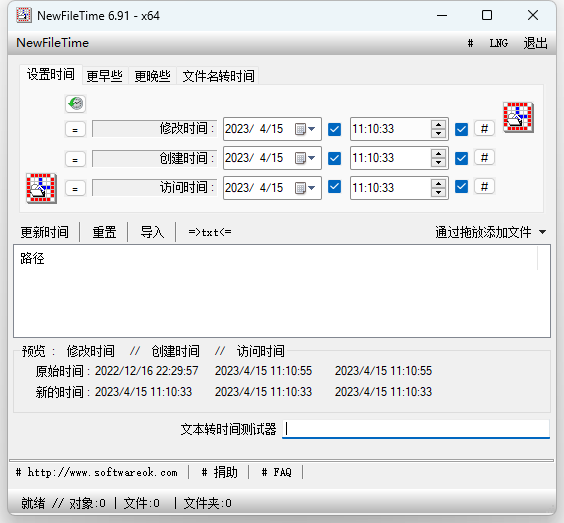Click the = button beside 访问时间
The width and height of the screenshot is (564, 523).
pyautogui.click(x=75, y=188)
